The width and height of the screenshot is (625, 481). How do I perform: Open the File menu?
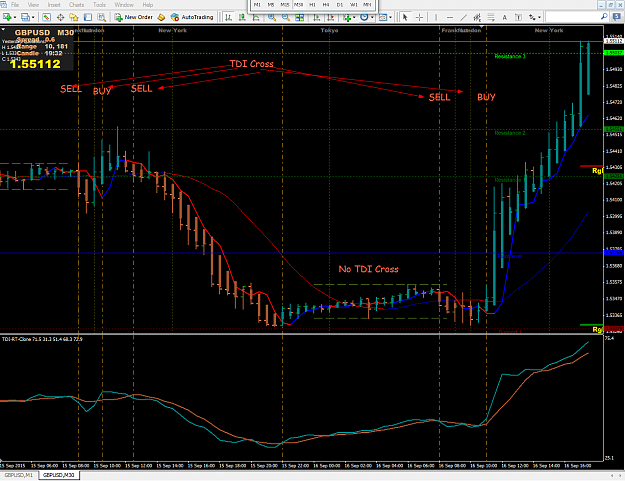click(15, 5)
